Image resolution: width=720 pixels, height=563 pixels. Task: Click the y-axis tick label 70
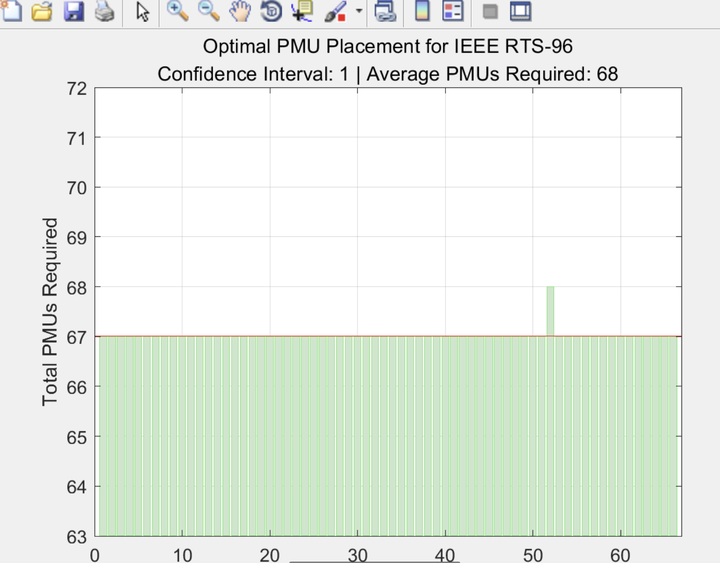click(x=77, y=188)
